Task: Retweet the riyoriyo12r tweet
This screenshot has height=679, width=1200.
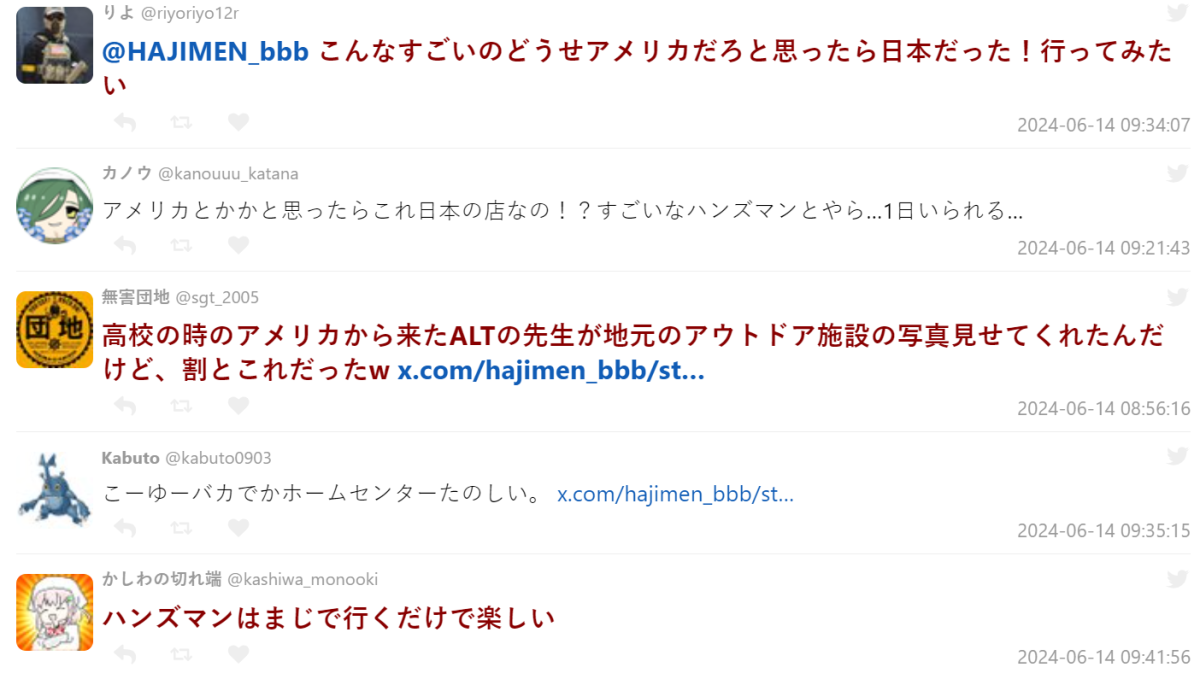Action: pos(181,123)
